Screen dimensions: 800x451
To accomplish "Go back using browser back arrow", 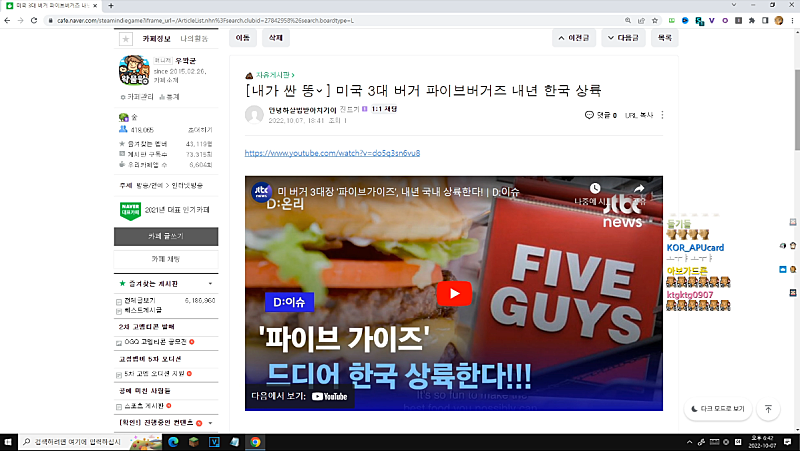I will point(7,20).
